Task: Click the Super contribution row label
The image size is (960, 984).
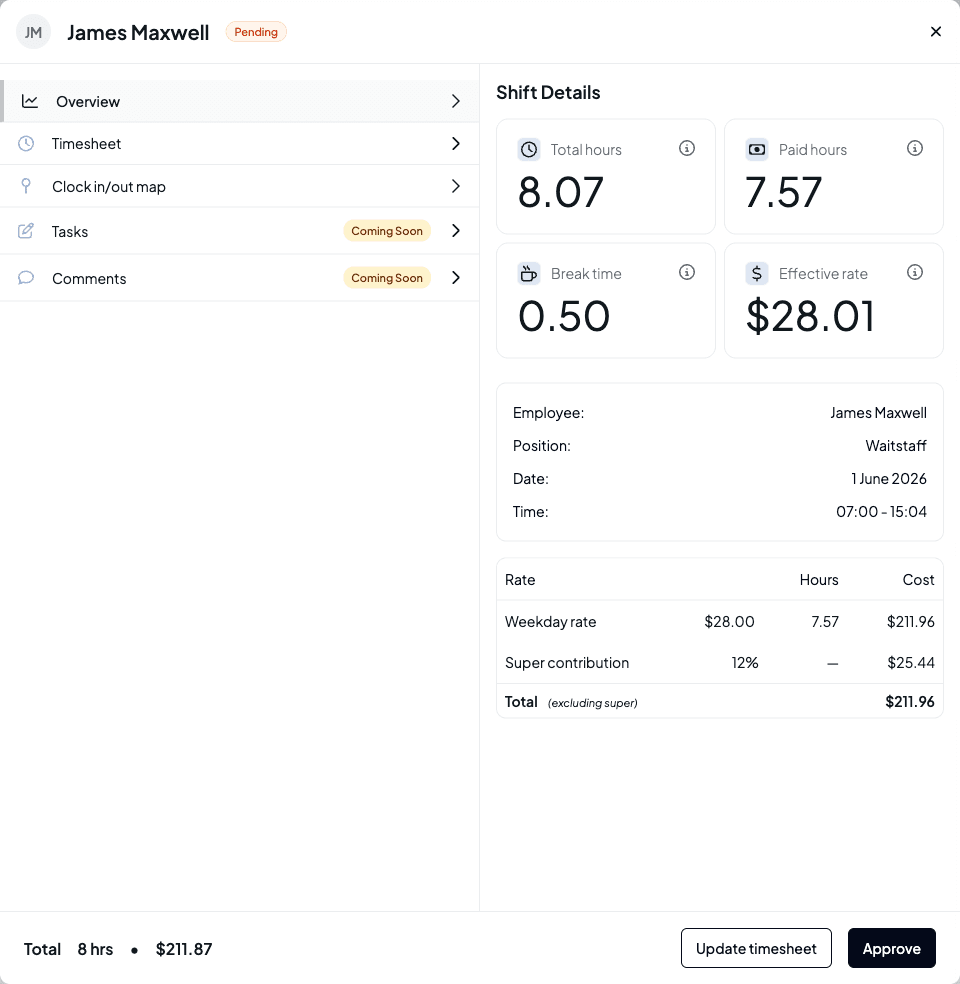Action: pyautogui.click(x=567, y=663)
